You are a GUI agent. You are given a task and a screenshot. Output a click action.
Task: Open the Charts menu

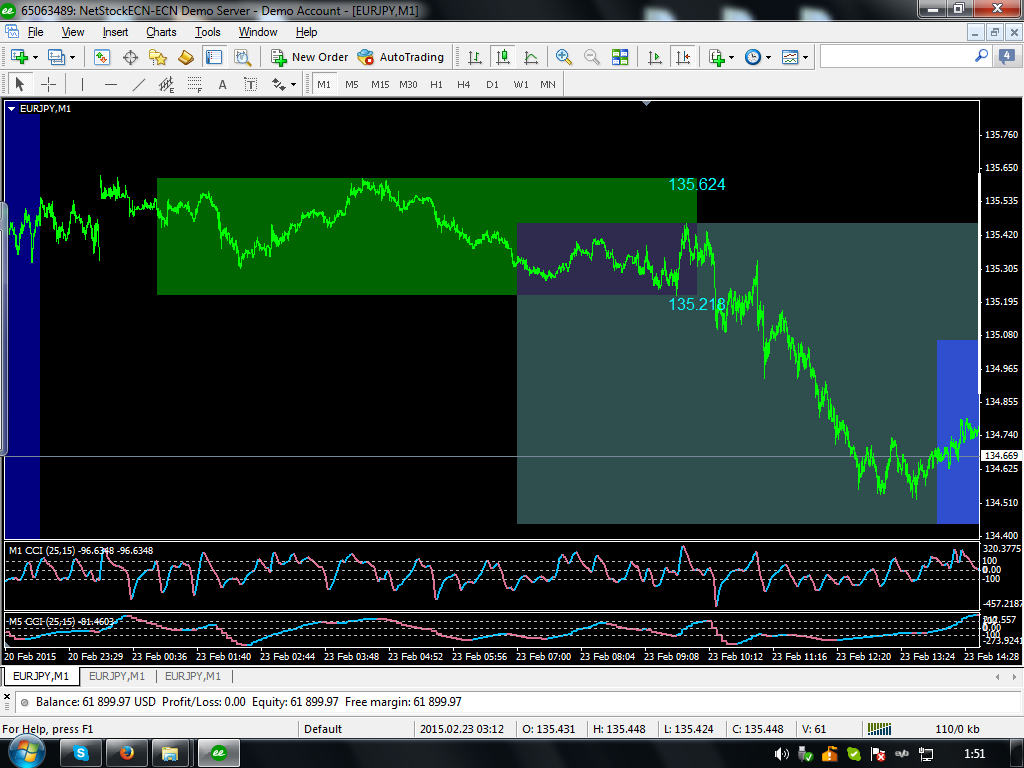[x=161, y=32]
